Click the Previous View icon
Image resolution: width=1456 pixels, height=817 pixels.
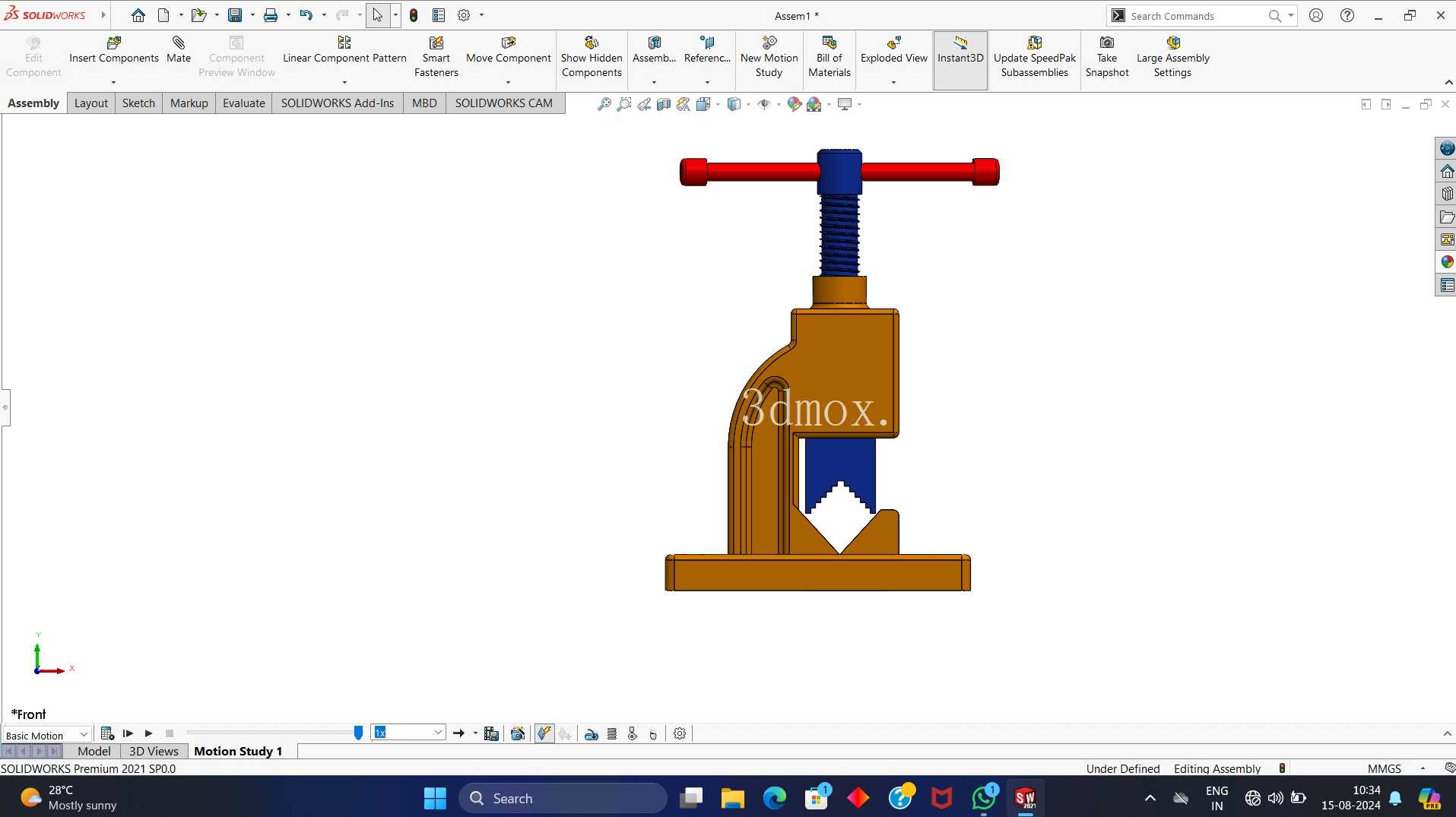[644, 104]
